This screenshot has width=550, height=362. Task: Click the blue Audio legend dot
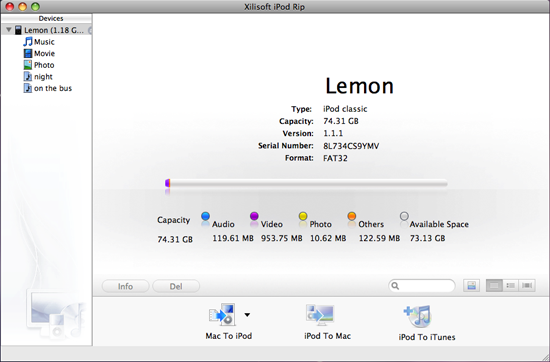(206, 216)
